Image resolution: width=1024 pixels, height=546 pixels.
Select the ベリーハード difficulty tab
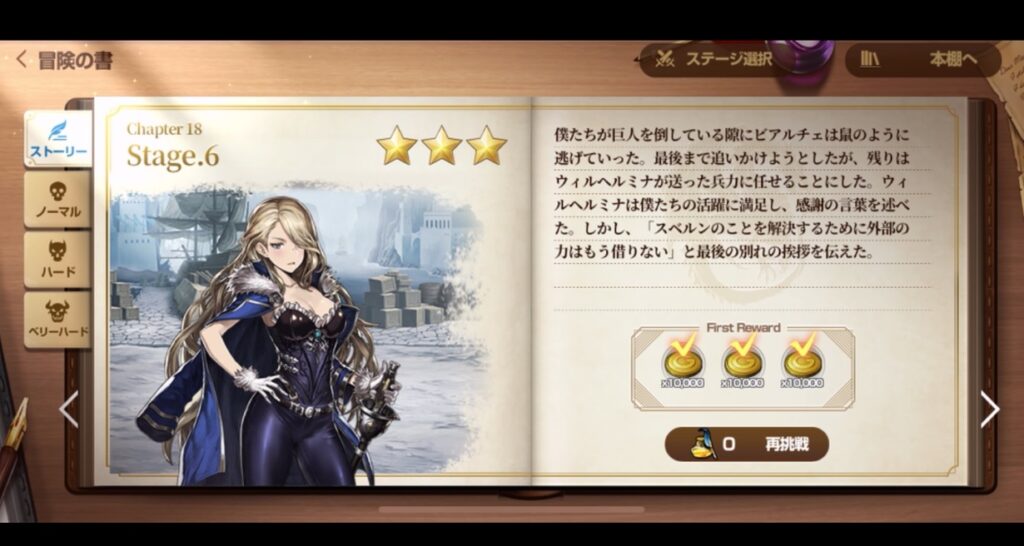[58, 320]
